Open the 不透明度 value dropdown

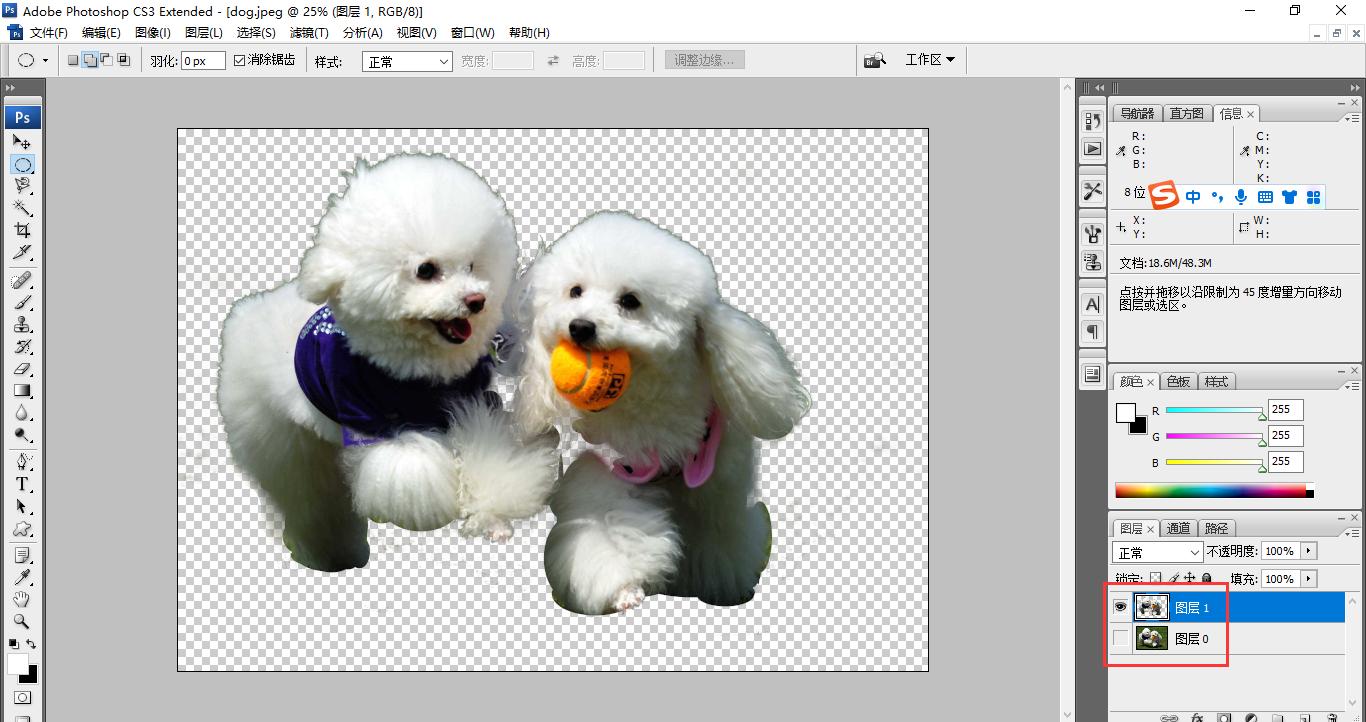pyautogui.click(x=1306, y=551)
